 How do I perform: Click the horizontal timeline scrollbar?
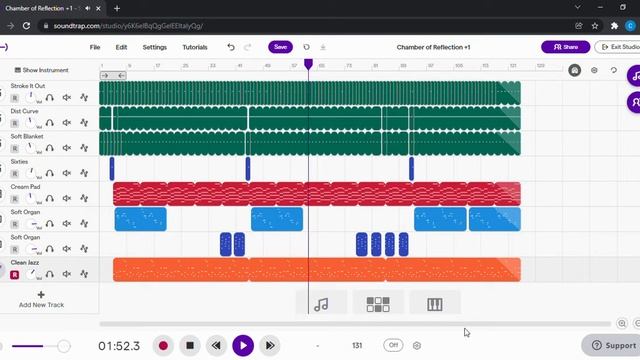(355, 324)
